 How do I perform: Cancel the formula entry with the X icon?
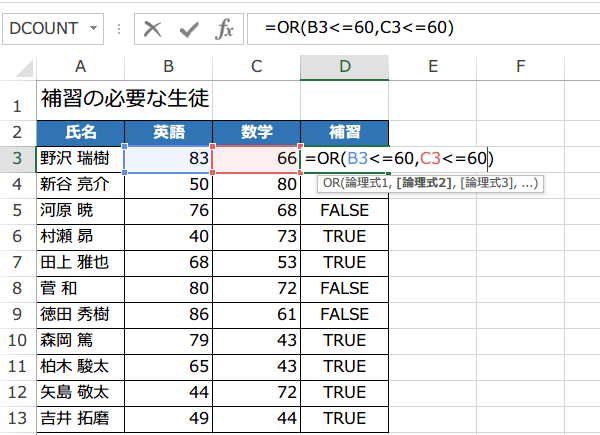tap(152, 29)
